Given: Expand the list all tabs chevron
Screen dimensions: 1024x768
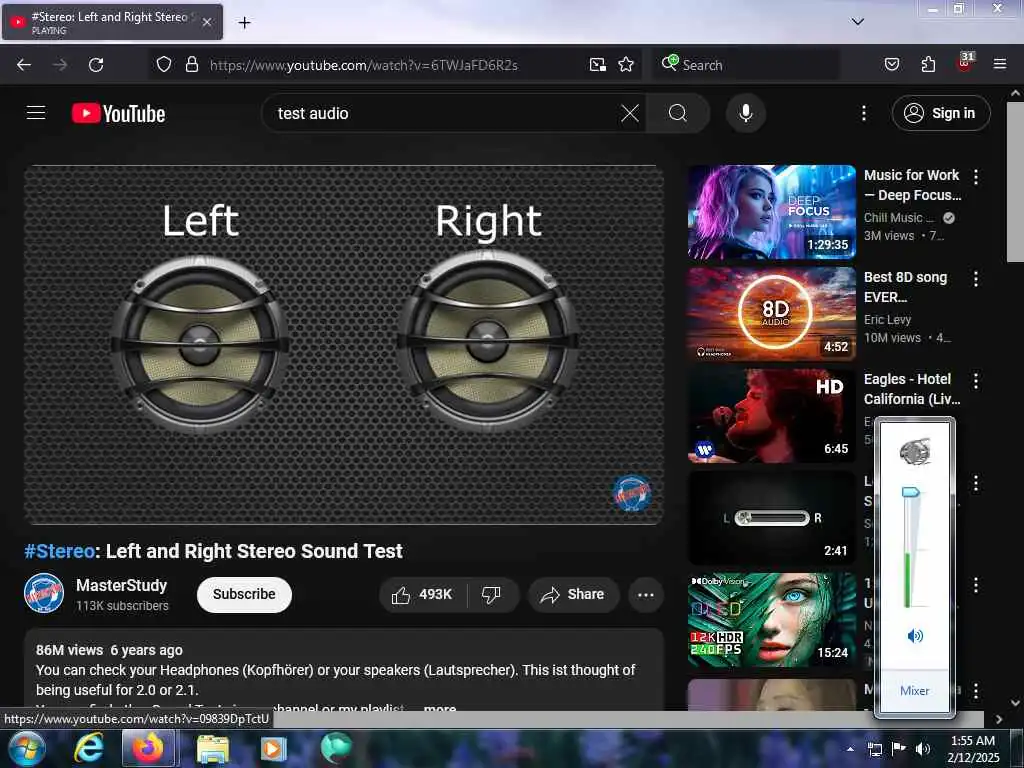Looking at the screenshot, I should (857, 22).
